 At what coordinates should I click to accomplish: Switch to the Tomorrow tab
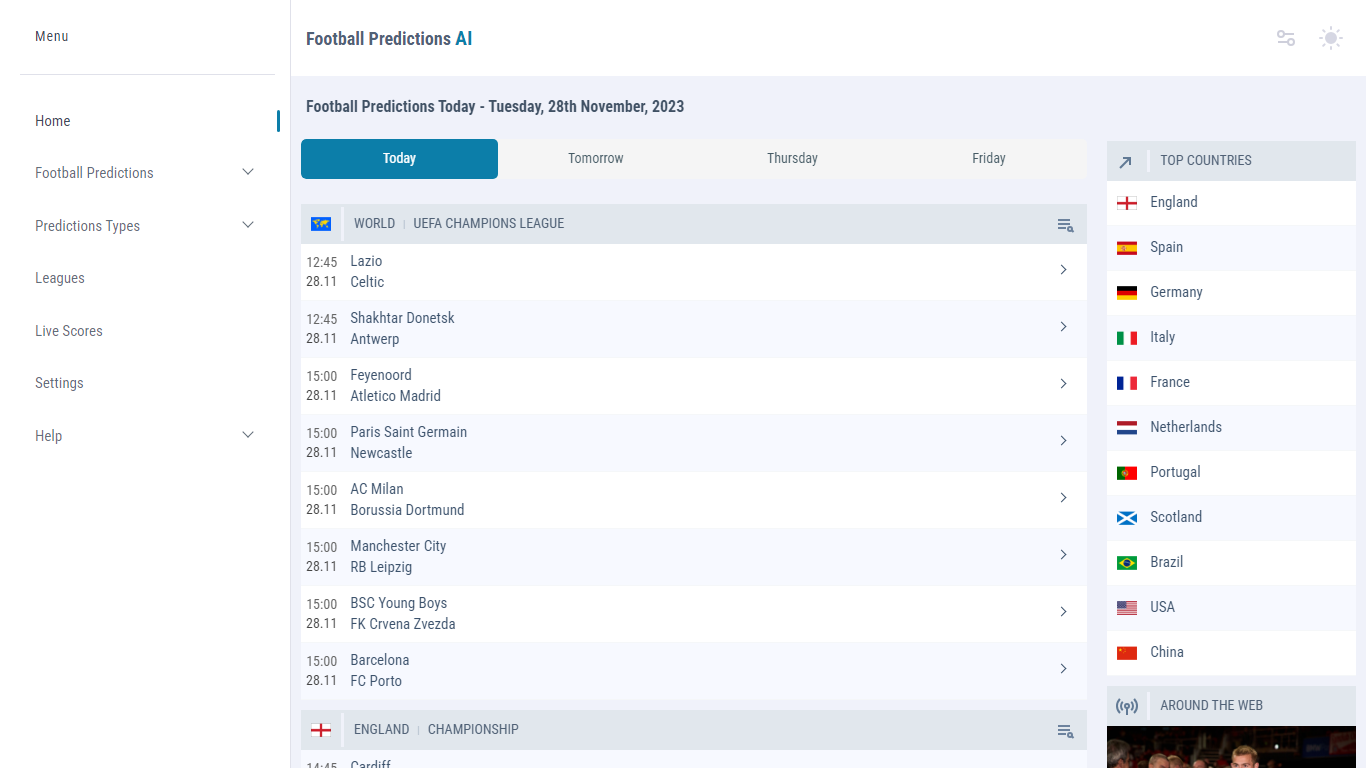[x=595, y=159]
